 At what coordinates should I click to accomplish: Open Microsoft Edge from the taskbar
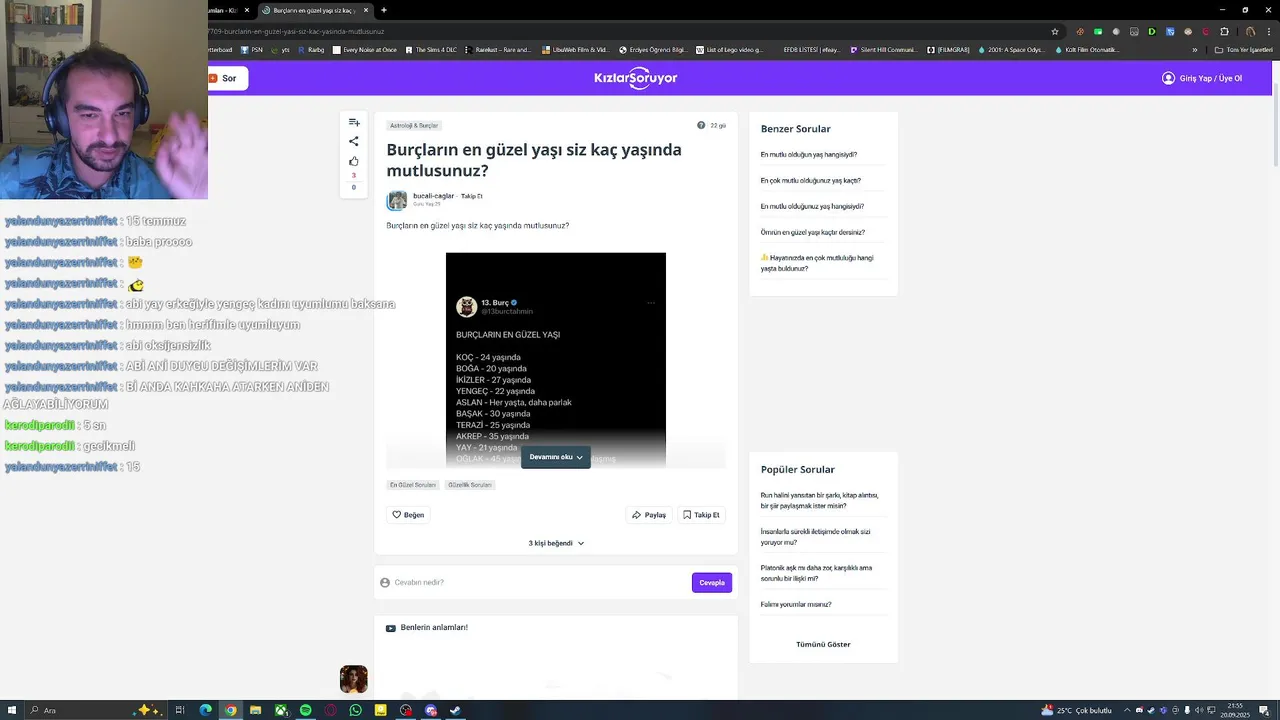tap(206, 710)
